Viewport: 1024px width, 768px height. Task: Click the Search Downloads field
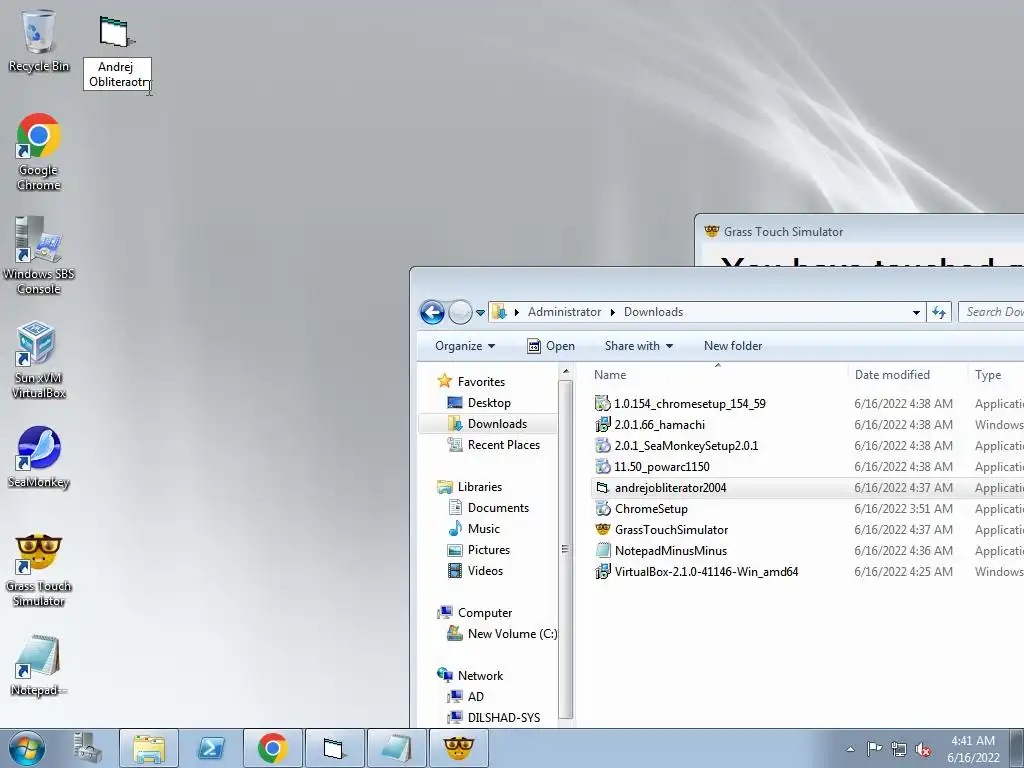(991, 312)
